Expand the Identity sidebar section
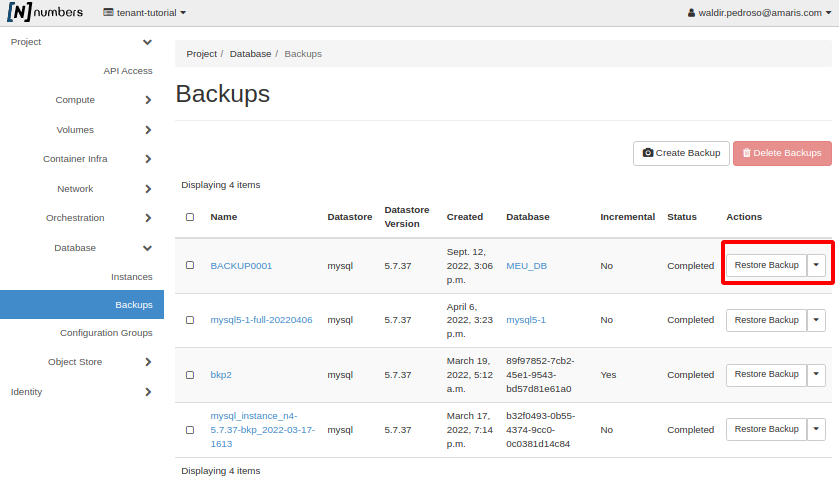Screen dimensions: 839x481 point(81,392)
